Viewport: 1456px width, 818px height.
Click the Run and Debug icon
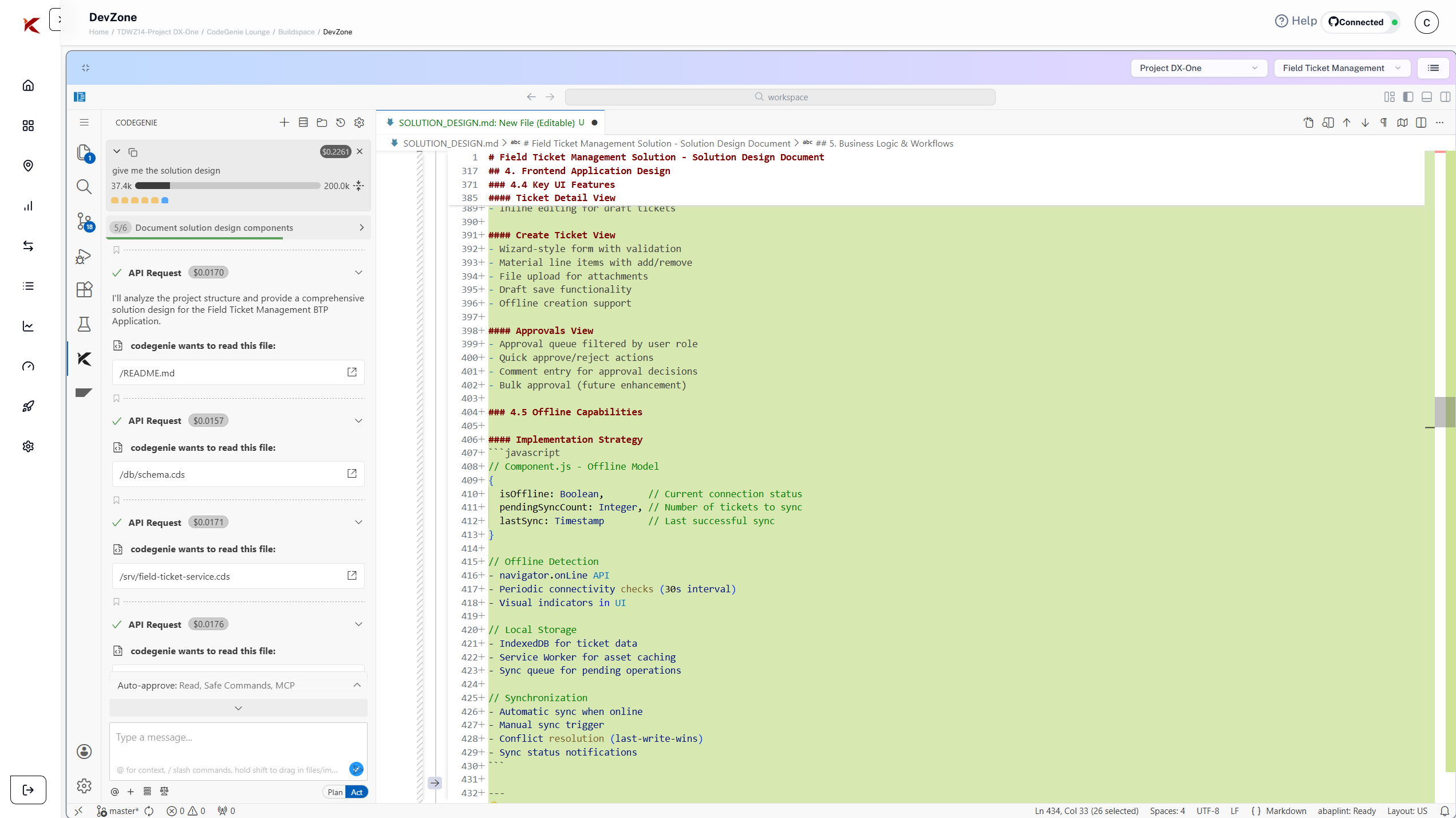[84, 255]
